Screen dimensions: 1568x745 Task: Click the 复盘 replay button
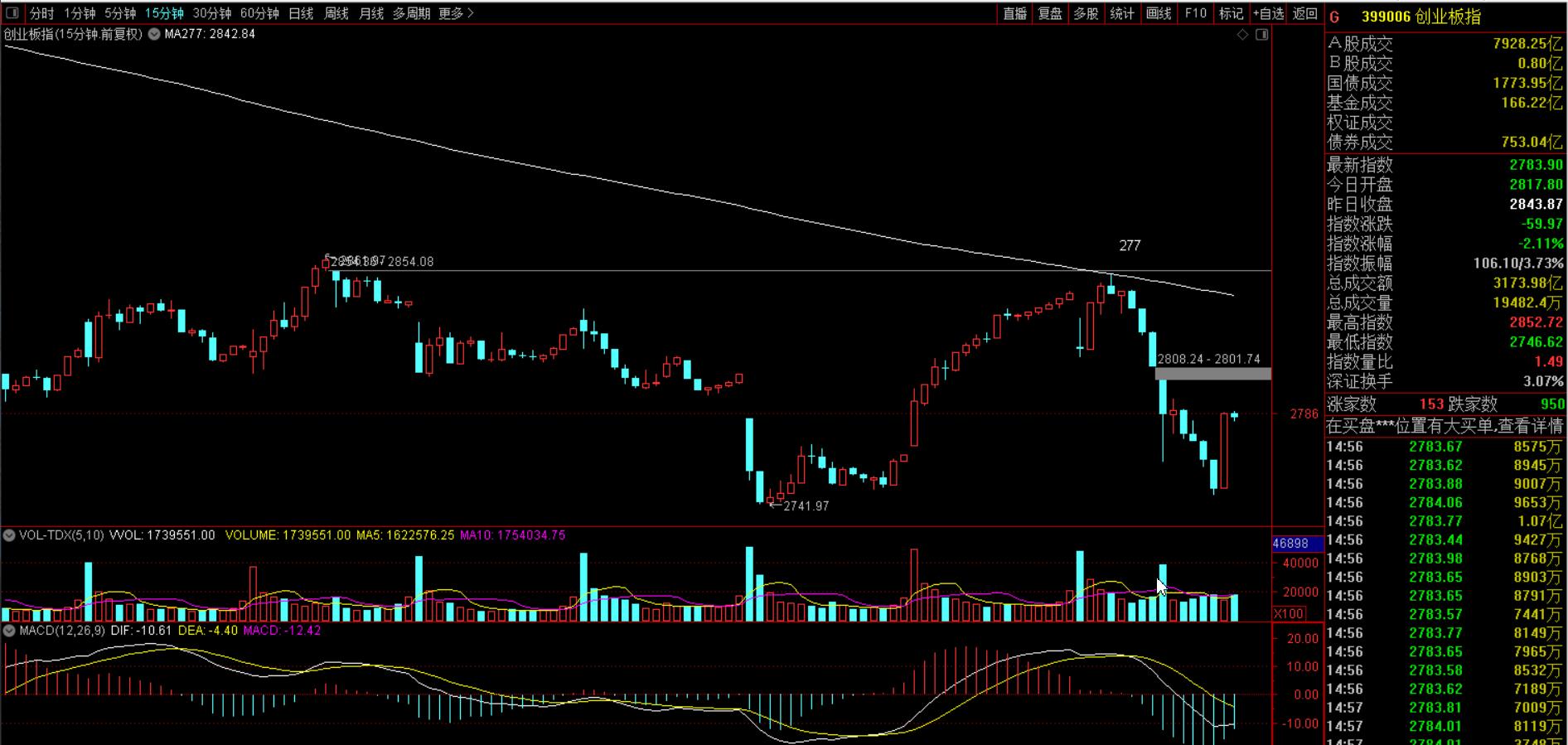point(1050,13)
